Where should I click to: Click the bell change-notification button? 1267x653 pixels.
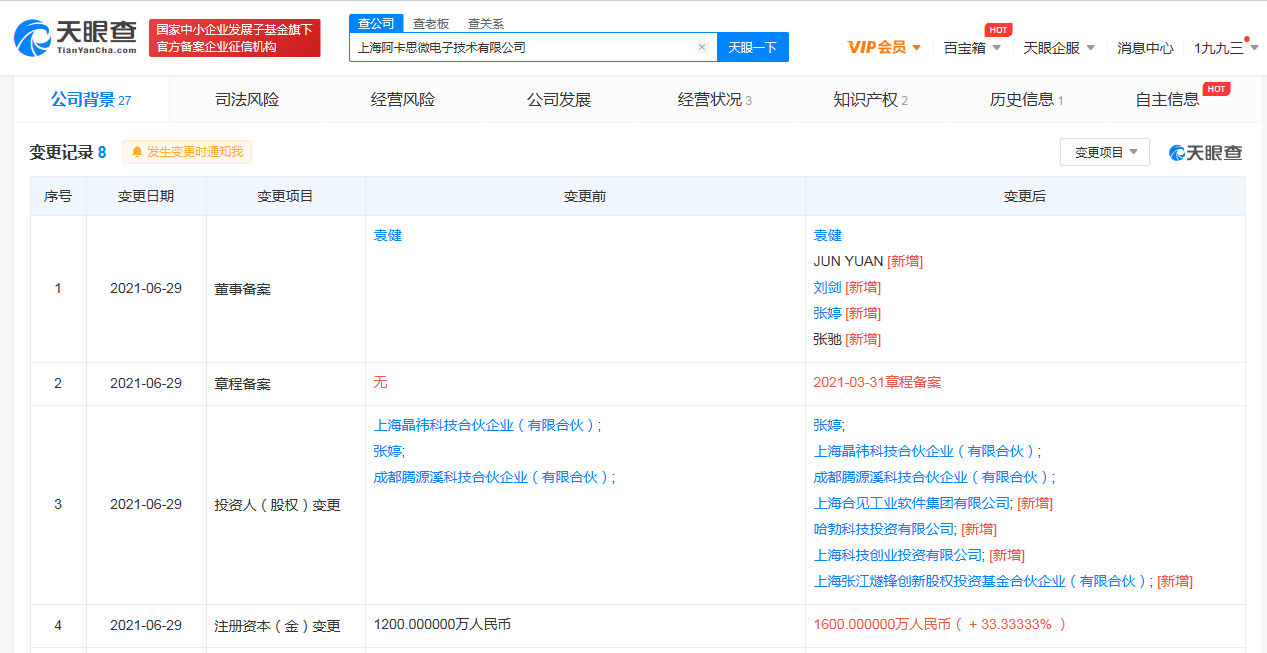187,152
